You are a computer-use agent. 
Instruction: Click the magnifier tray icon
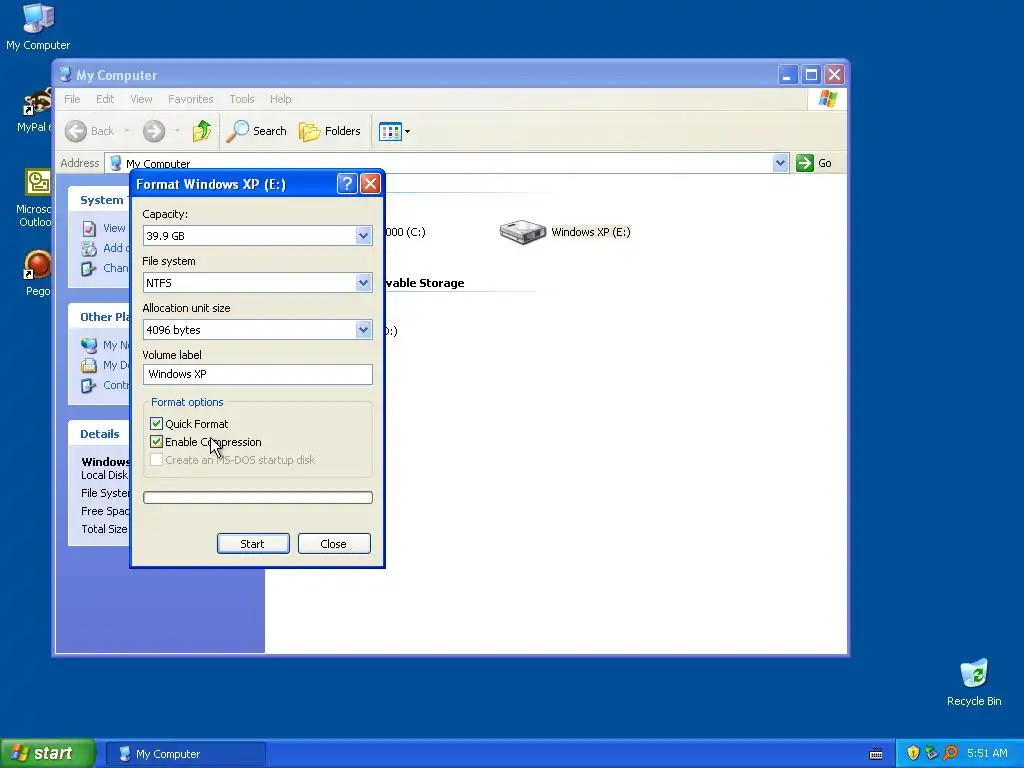(950, 754)
